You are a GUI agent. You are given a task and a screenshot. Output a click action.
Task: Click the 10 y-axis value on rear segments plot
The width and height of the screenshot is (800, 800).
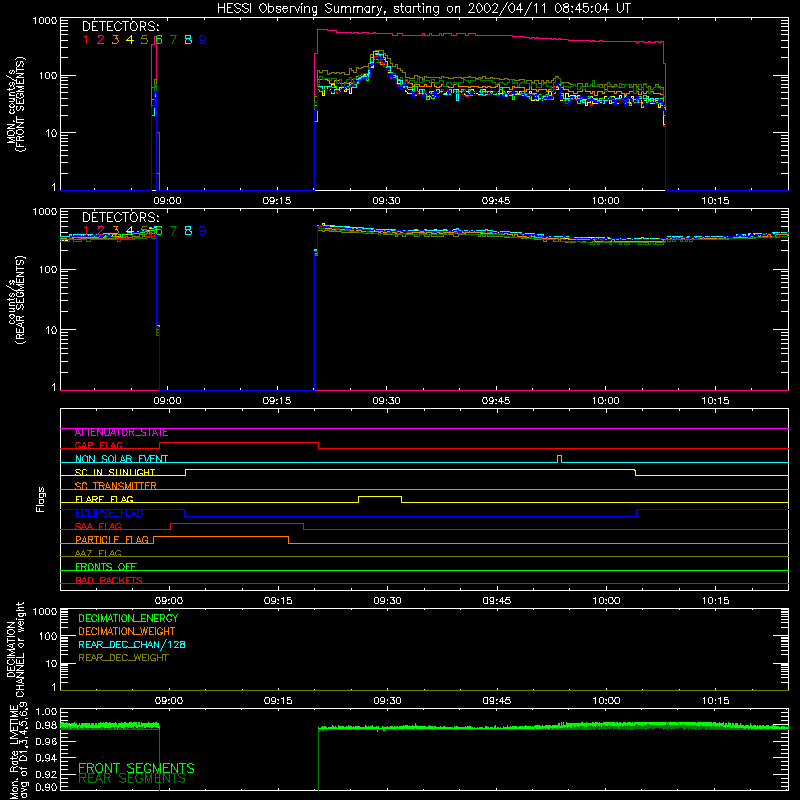pos(51,330)
